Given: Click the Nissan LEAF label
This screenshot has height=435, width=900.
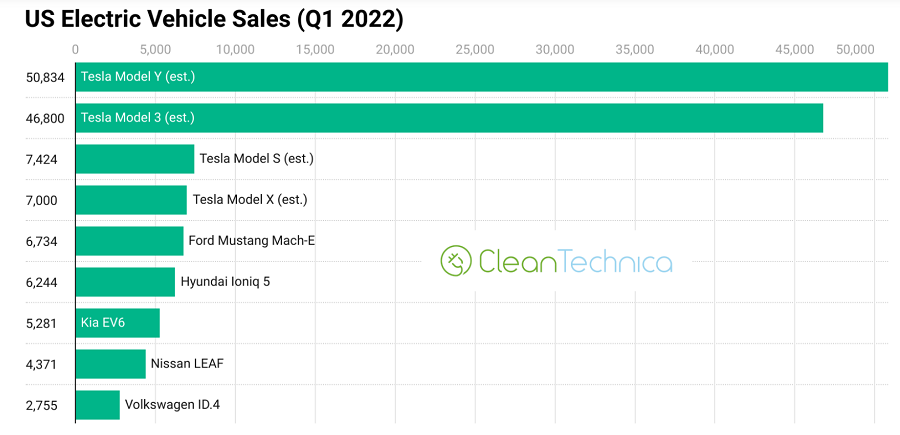Looking at the screenshot, I should pyautogui.click(x=187, y=363).
